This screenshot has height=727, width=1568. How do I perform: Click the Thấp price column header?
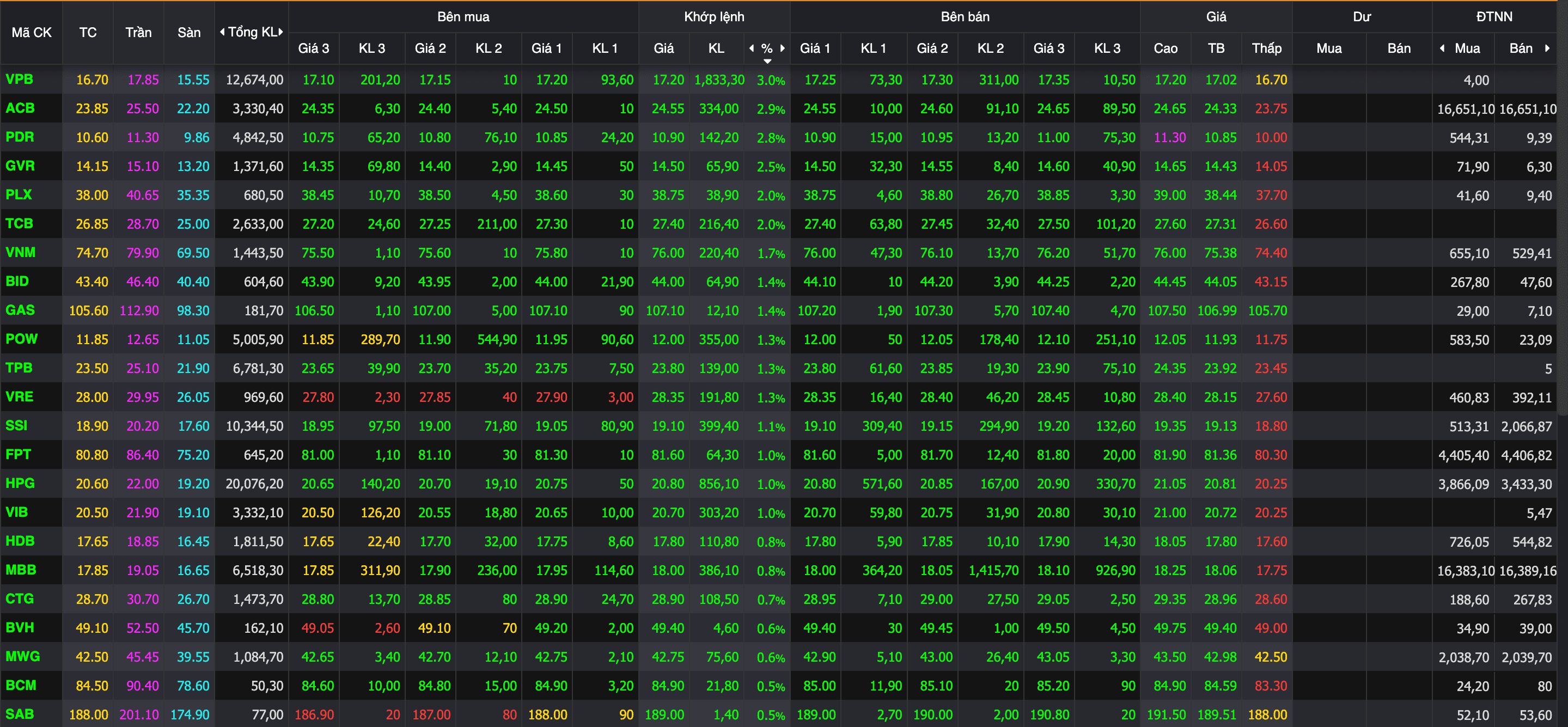(1267, 48)
